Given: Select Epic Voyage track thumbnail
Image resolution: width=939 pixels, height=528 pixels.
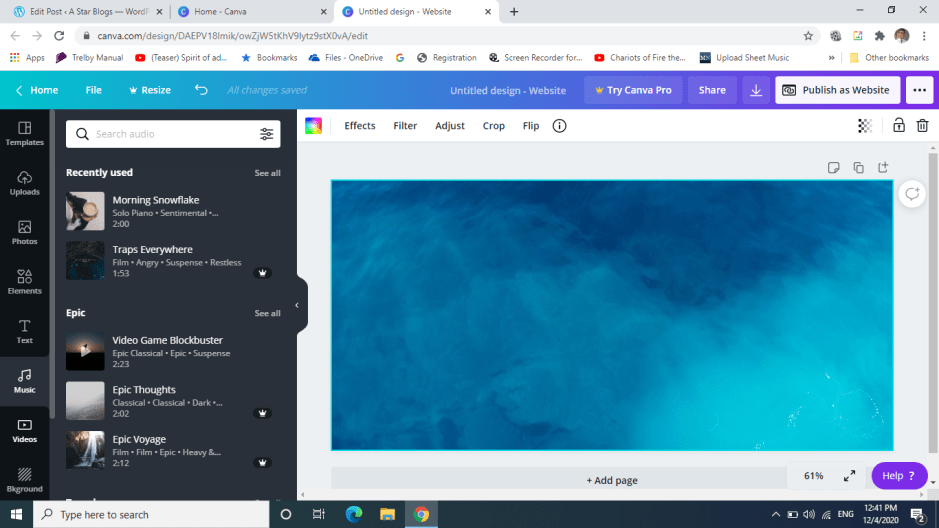Looking at the screenshot, I should click(x=85, y=450).
